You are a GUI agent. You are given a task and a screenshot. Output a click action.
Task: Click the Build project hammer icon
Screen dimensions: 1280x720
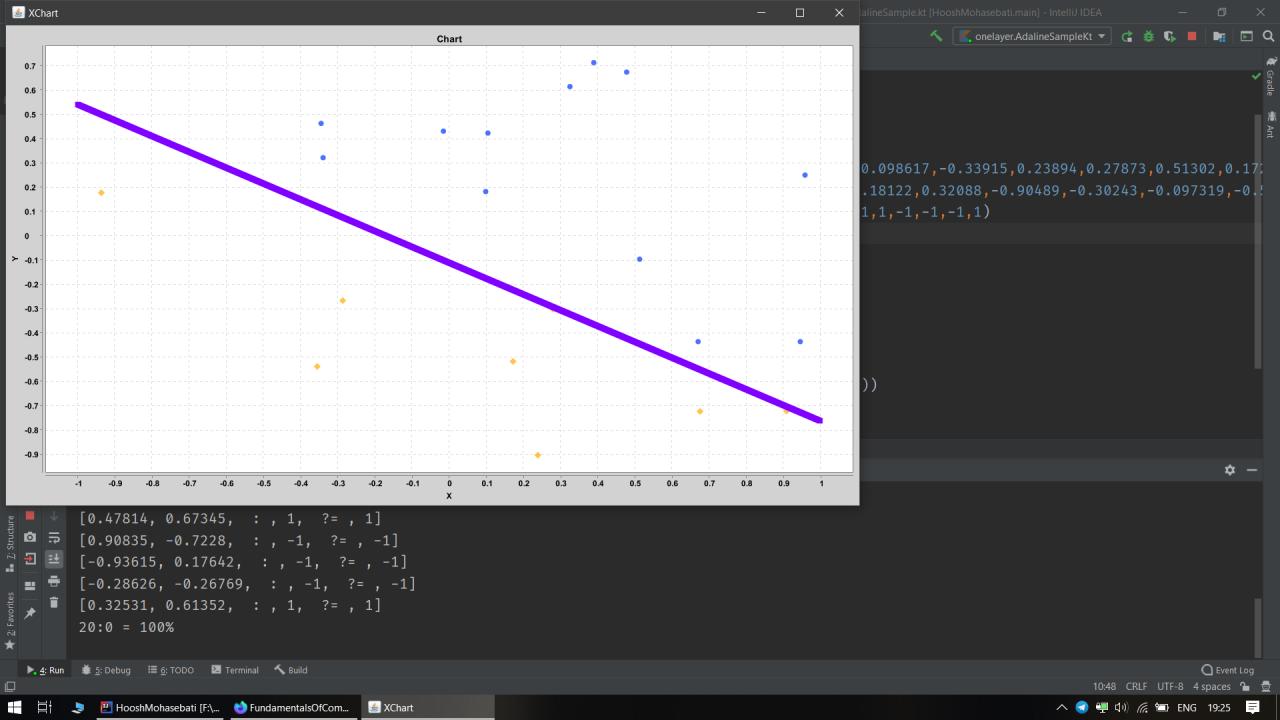936,36
